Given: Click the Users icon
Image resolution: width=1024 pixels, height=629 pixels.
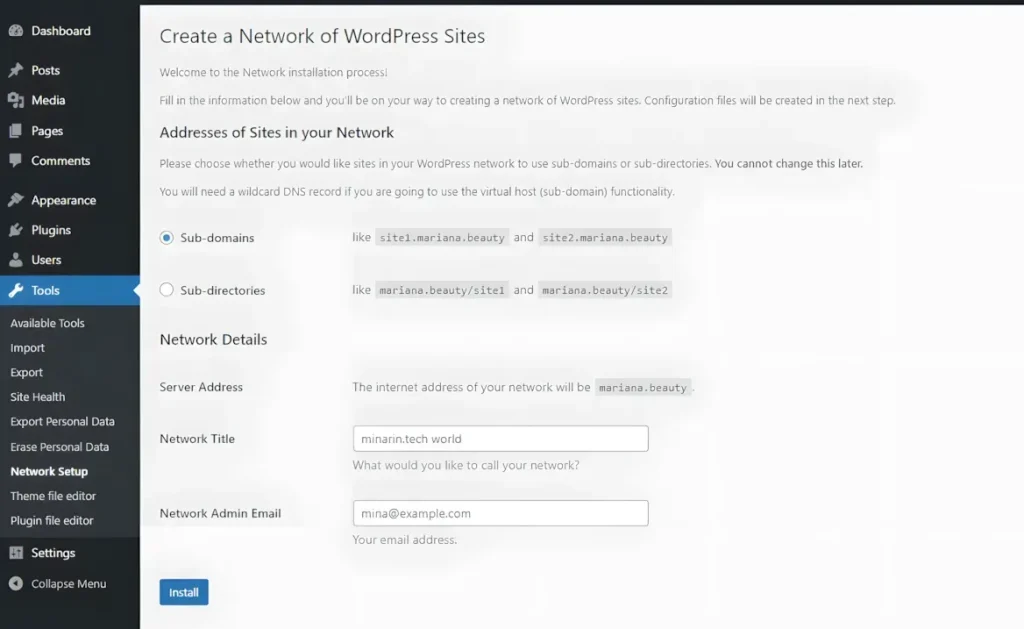Looking at the screenshot, I should 15,259.
